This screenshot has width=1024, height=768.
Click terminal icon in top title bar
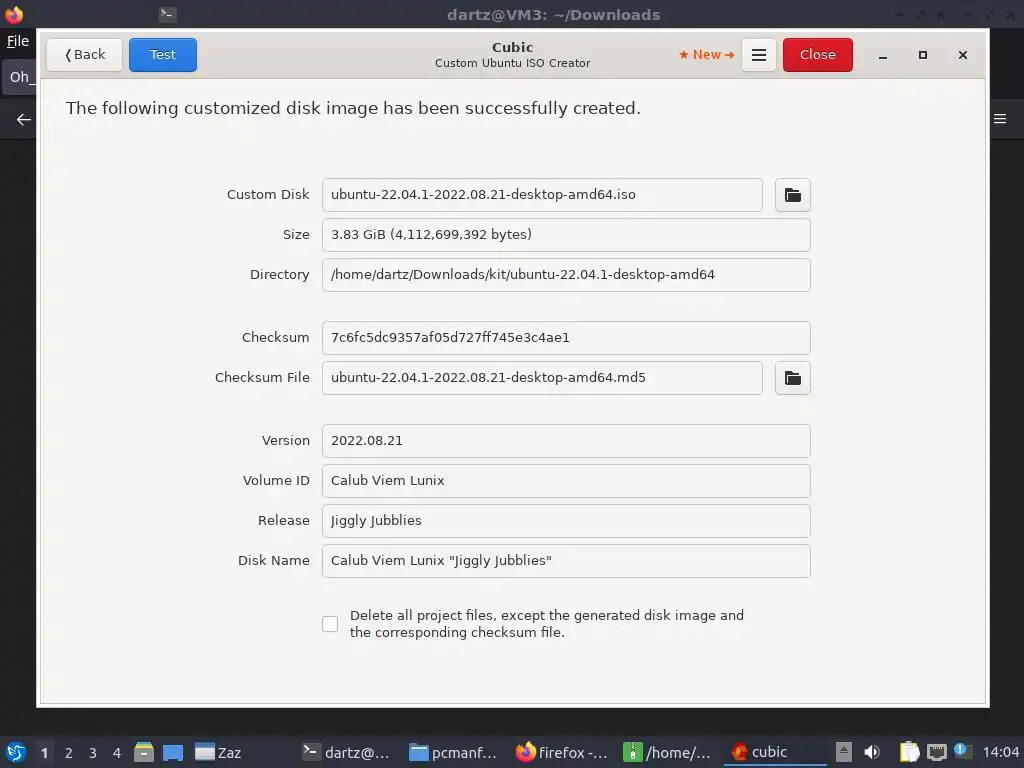tap(167, 14)
